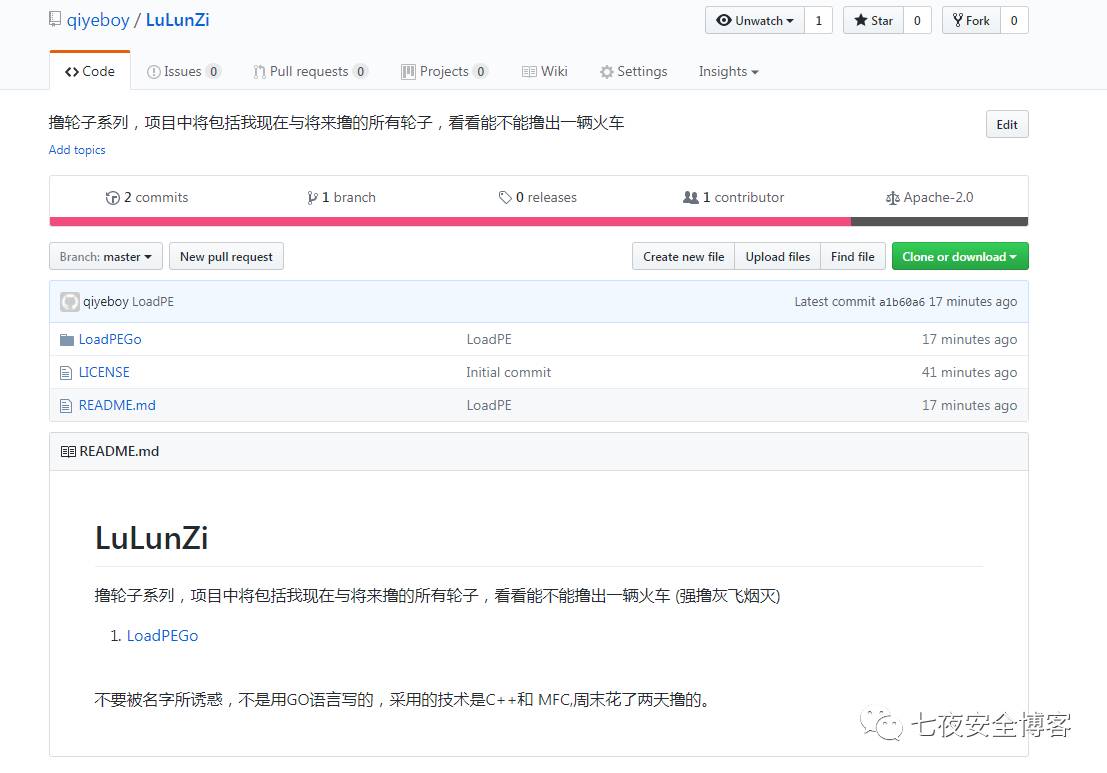Open the LoadPEGo folder
Image resolution: width=1107 pixels, height=773 pixels.
click(110, 340)
